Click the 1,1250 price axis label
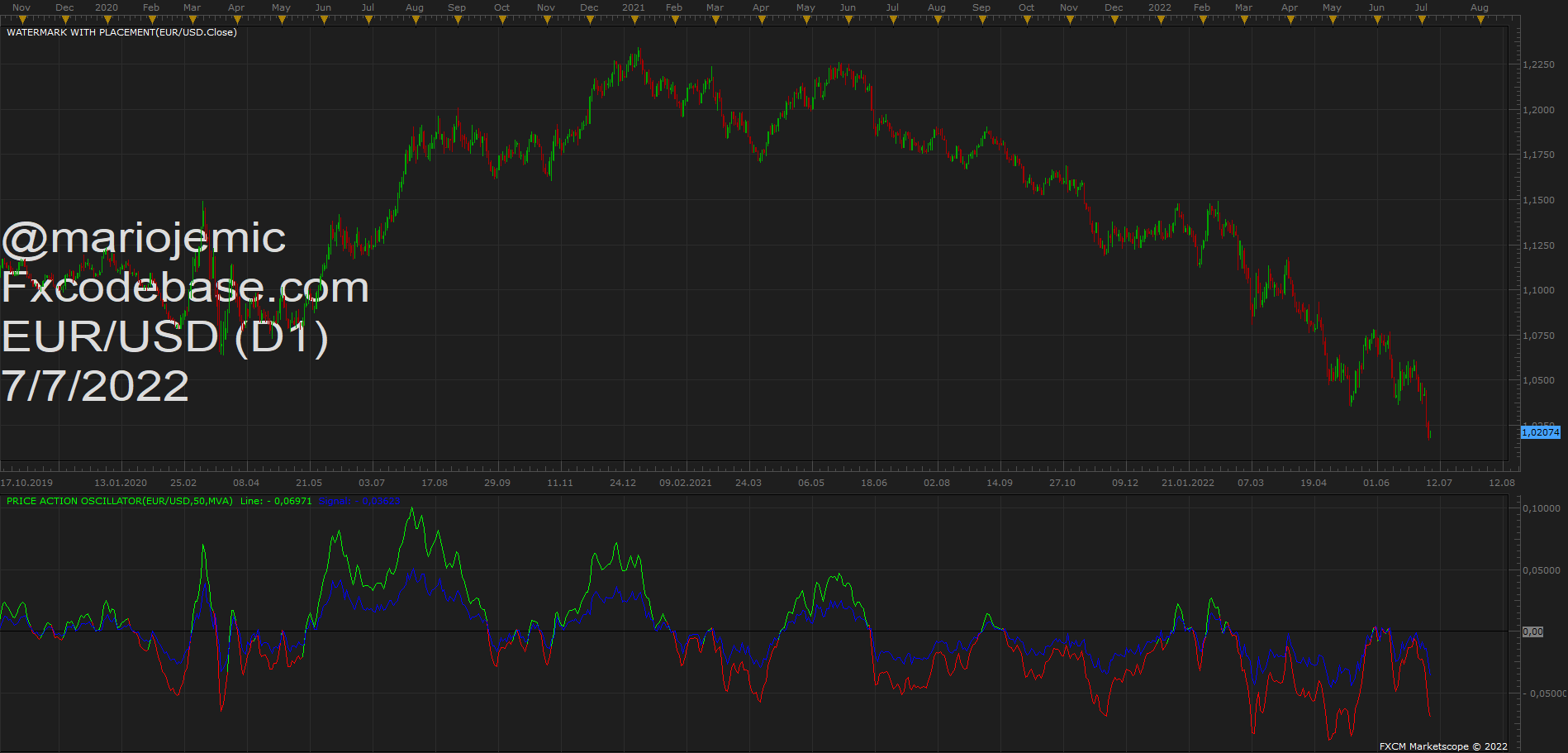 click(x=1538, y=245)
